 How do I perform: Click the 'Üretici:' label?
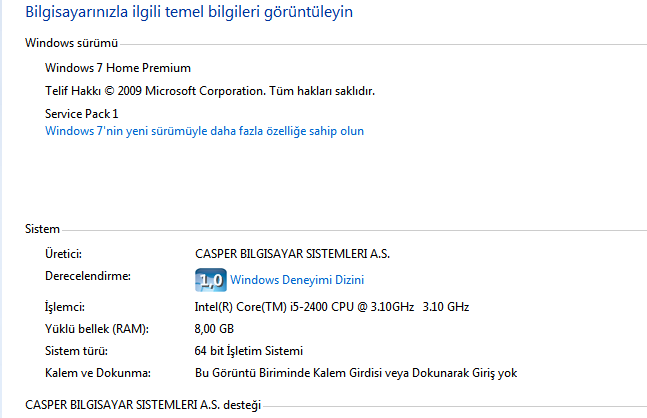(64, 254)
